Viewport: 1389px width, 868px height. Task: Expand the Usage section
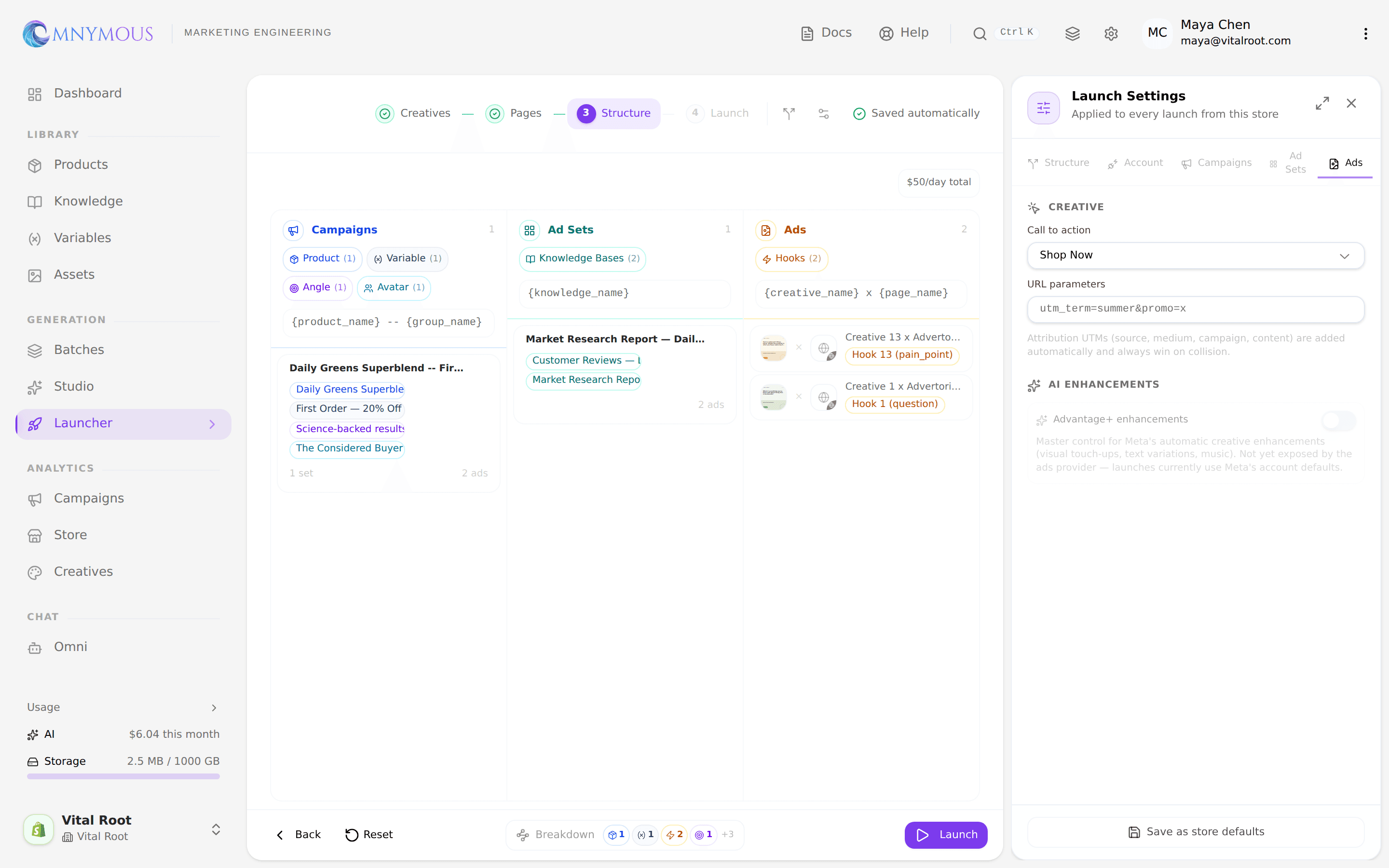point(123,708)
